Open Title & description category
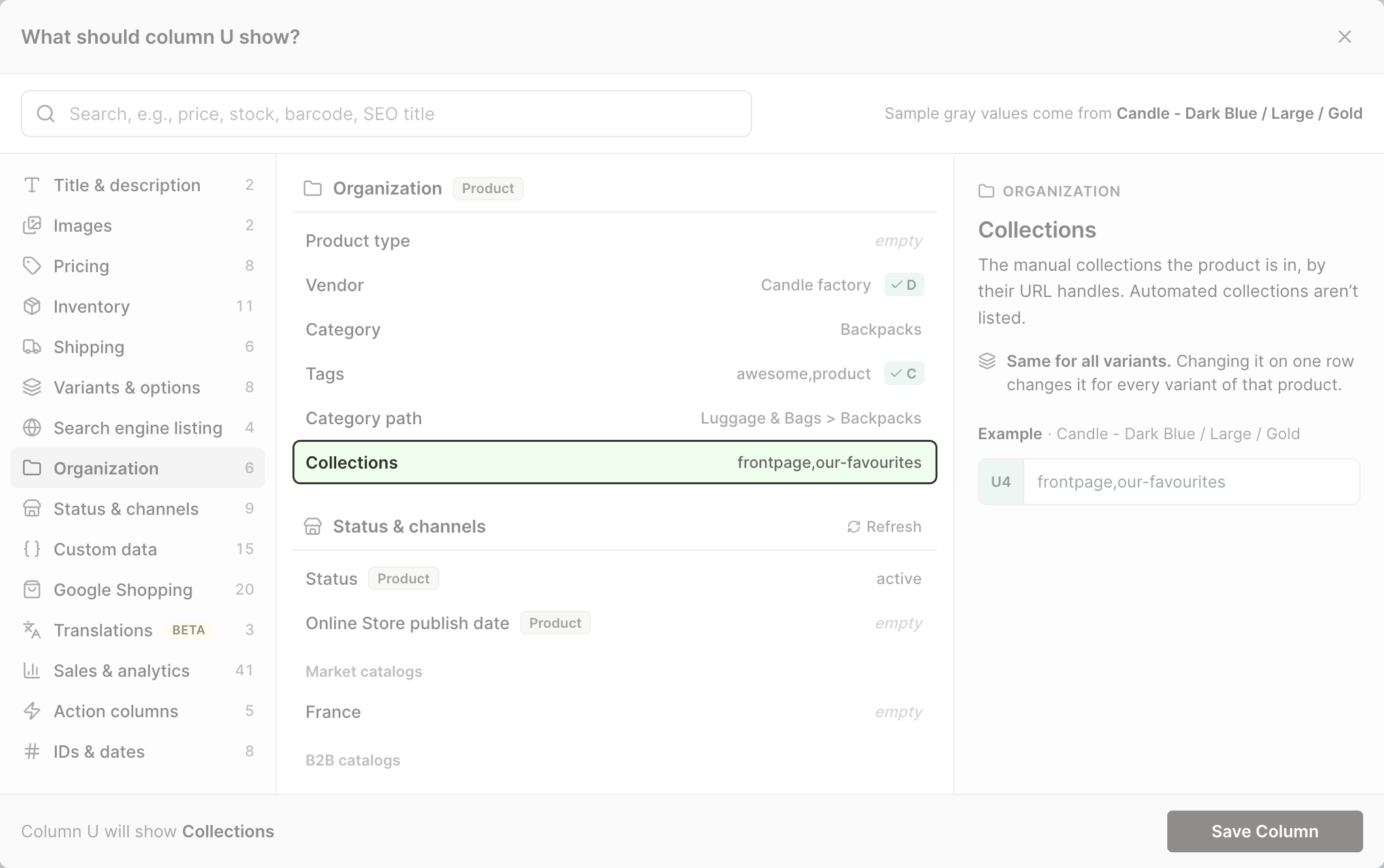1384x868 pixels. coord(138,185)
